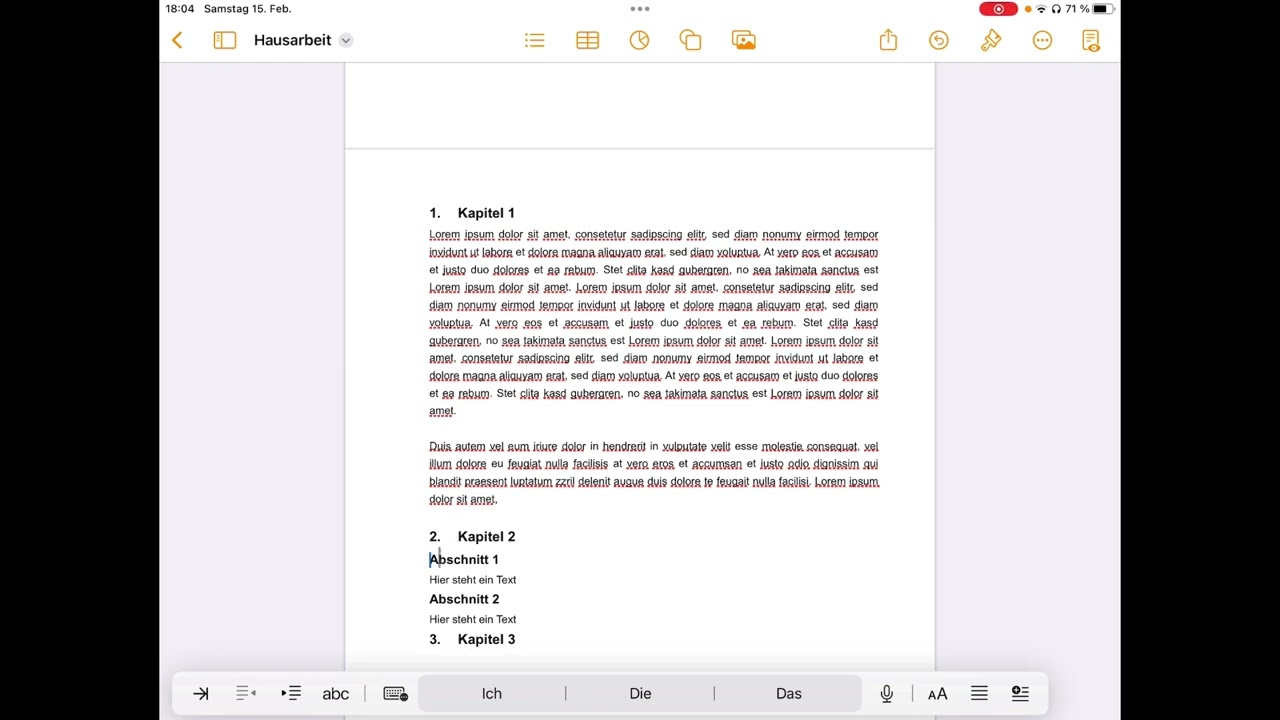Open the document setup icon
Image resolution: width=1280 pixels, height=720 pixels.
[1091, 40]
